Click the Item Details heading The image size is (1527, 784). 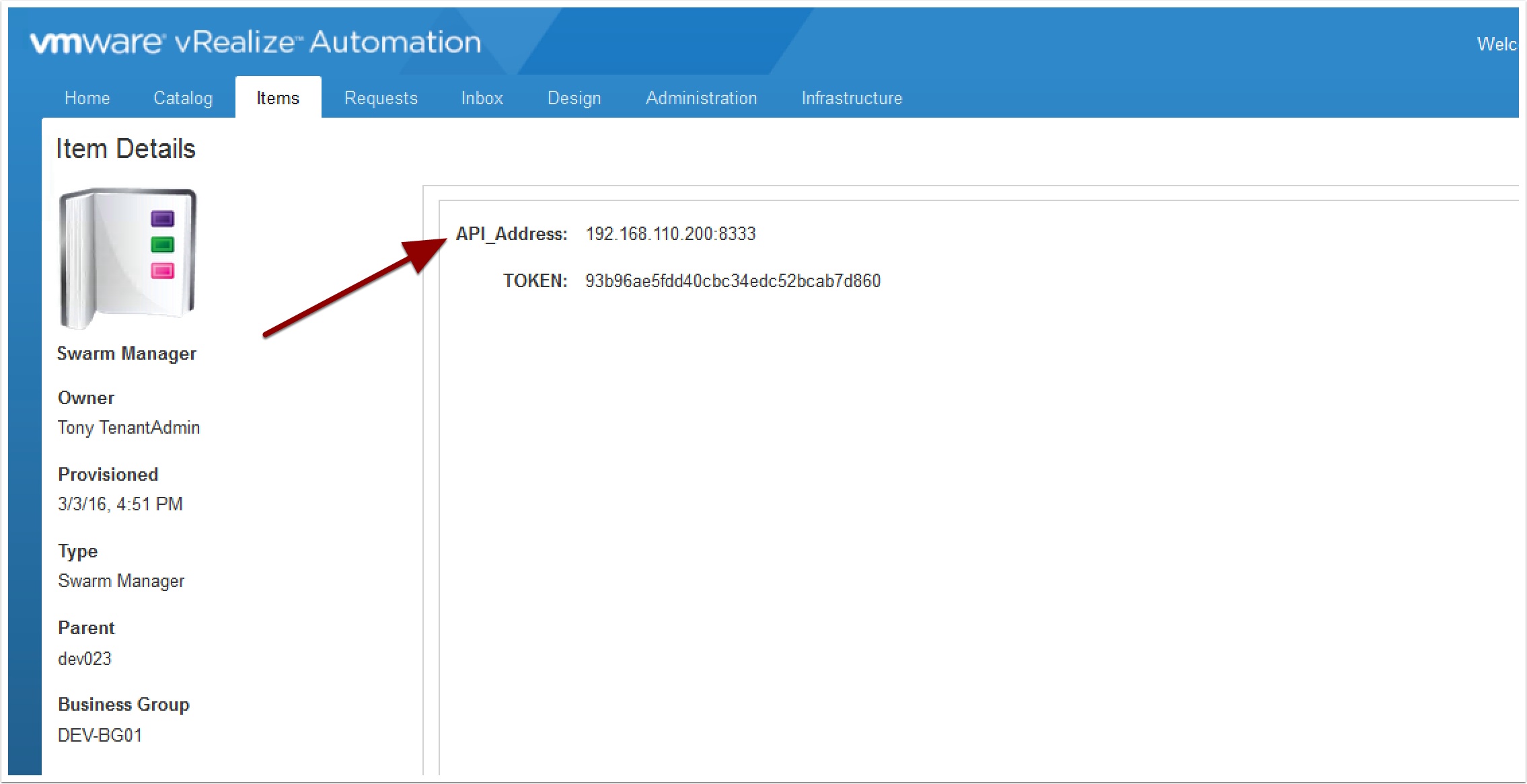click(126, 149)
